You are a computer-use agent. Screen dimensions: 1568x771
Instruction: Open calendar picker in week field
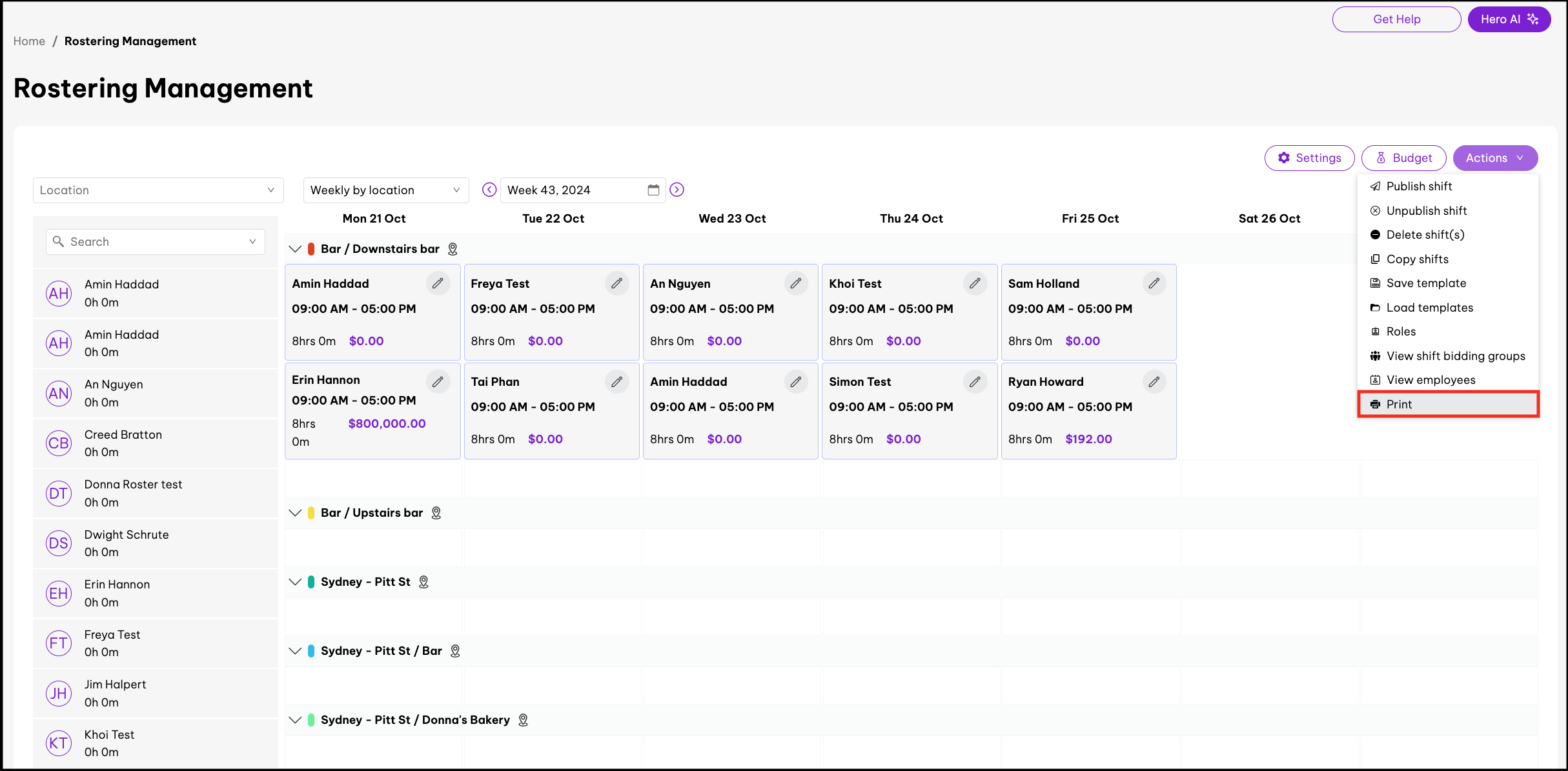point(653,190)
